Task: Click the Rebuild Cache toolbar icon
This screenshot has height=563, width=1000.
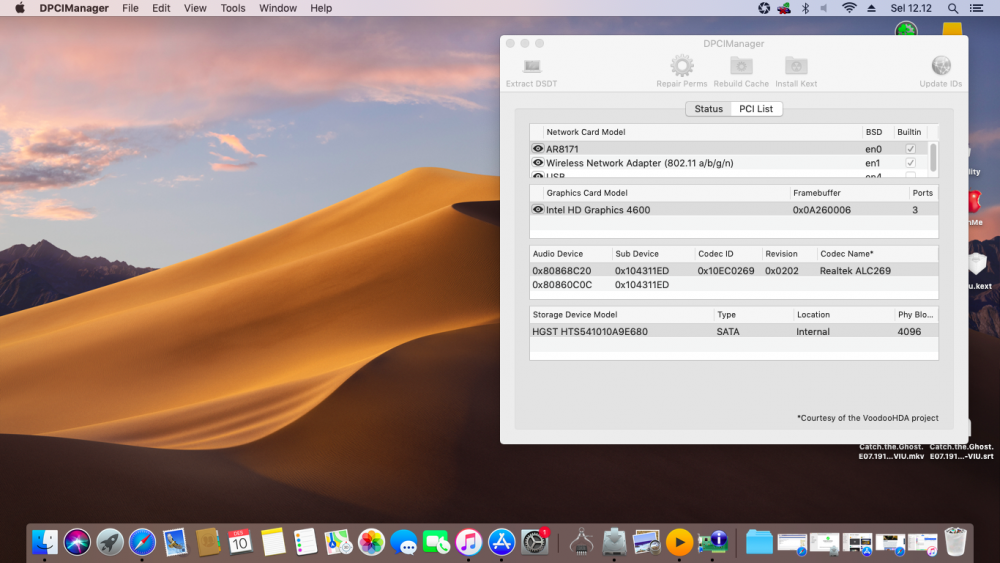Action: (741, 66)
